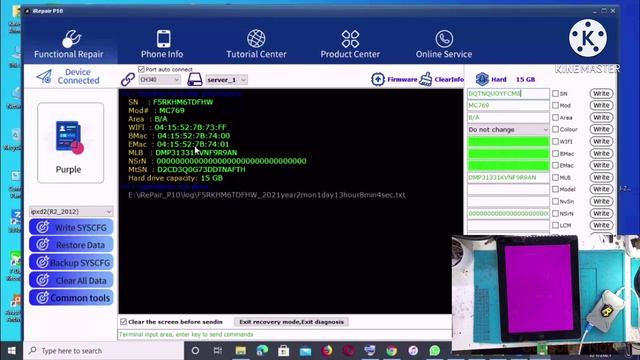Screen dimensions: 640x360
Task: Click Write button for BMac row
Action: click(601, 153)
